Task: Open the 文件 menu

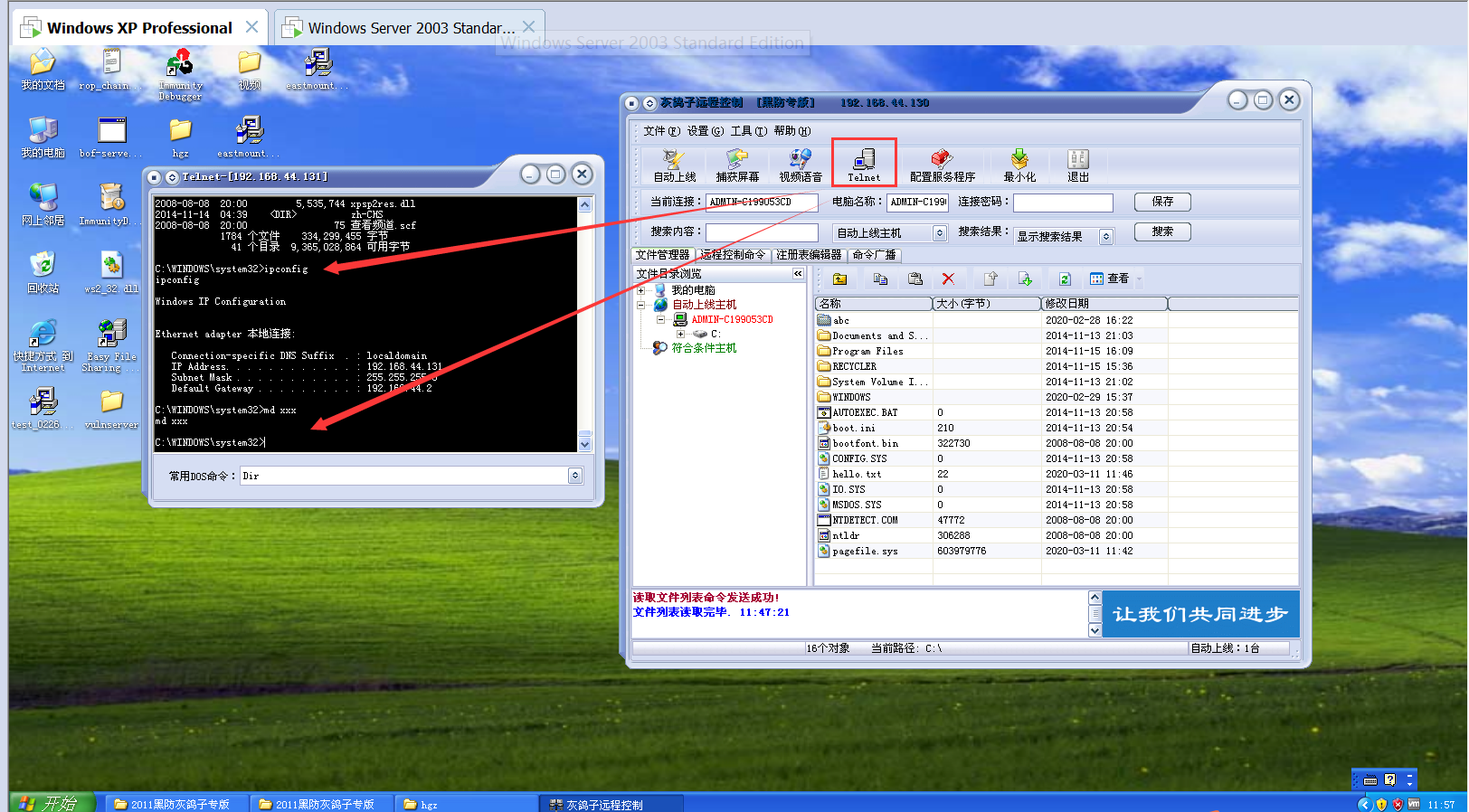Action: coord(661,131)
